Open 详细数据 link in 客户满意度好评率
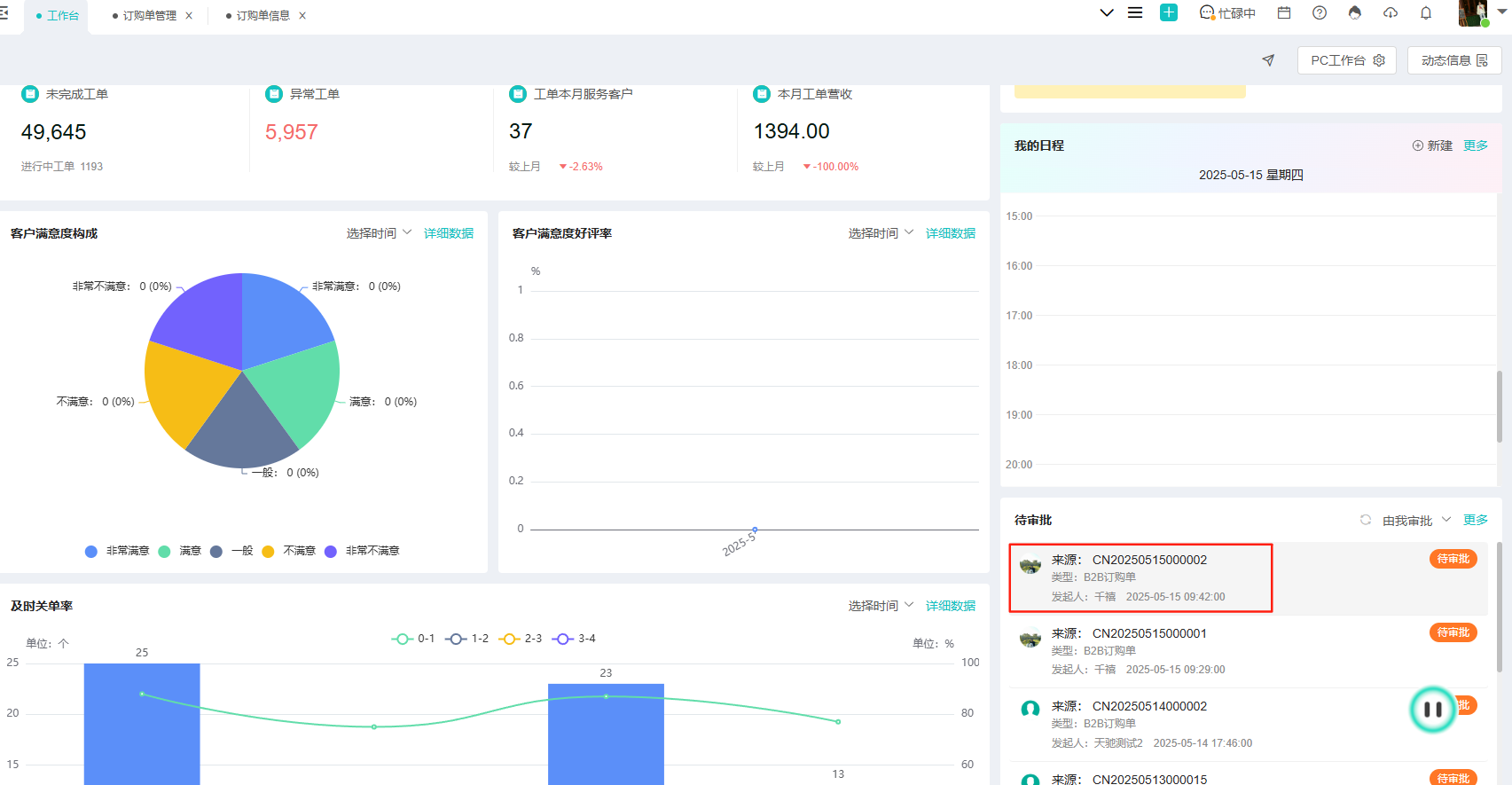This screenshot has width=1512, height=785. [951, 233]
